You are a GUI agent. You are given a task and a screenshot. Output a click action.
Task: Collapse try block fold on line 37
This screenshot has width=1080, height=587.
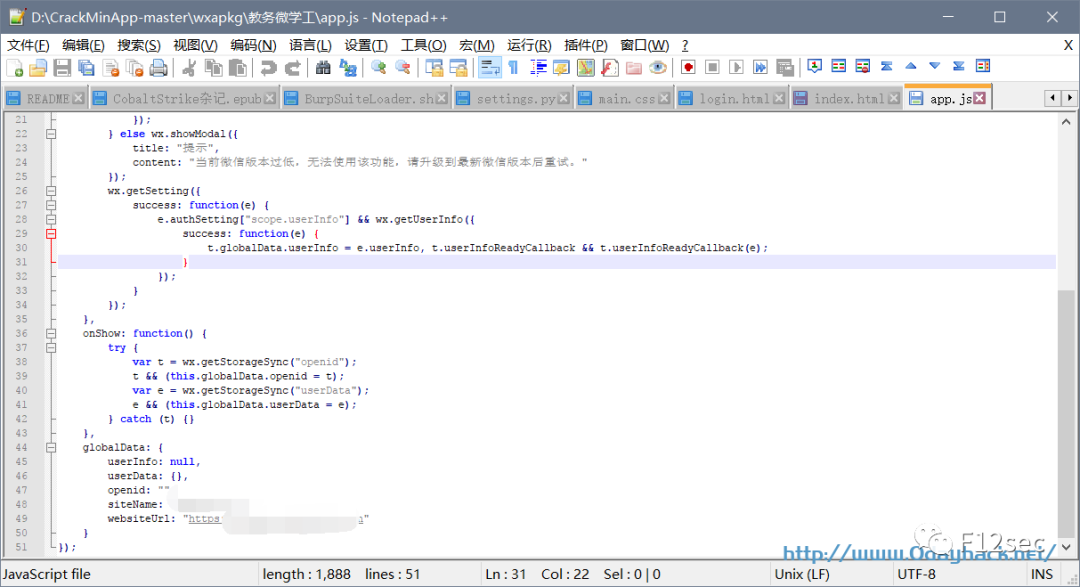(x=51, y=348)
